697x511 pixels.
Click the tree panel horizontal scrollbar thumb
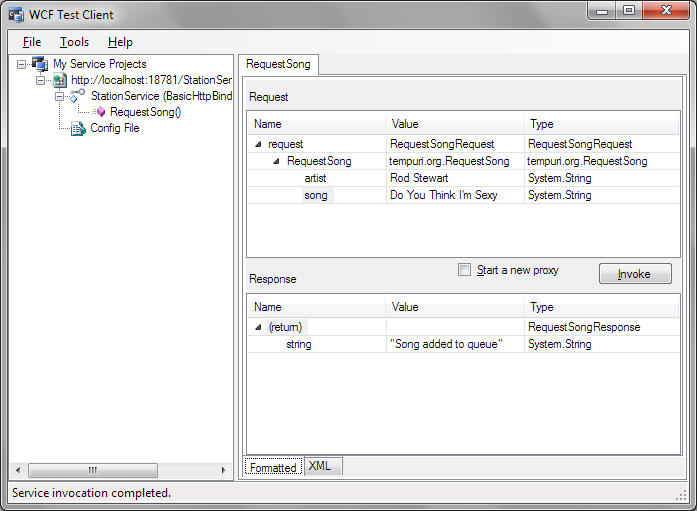(93, 470)
